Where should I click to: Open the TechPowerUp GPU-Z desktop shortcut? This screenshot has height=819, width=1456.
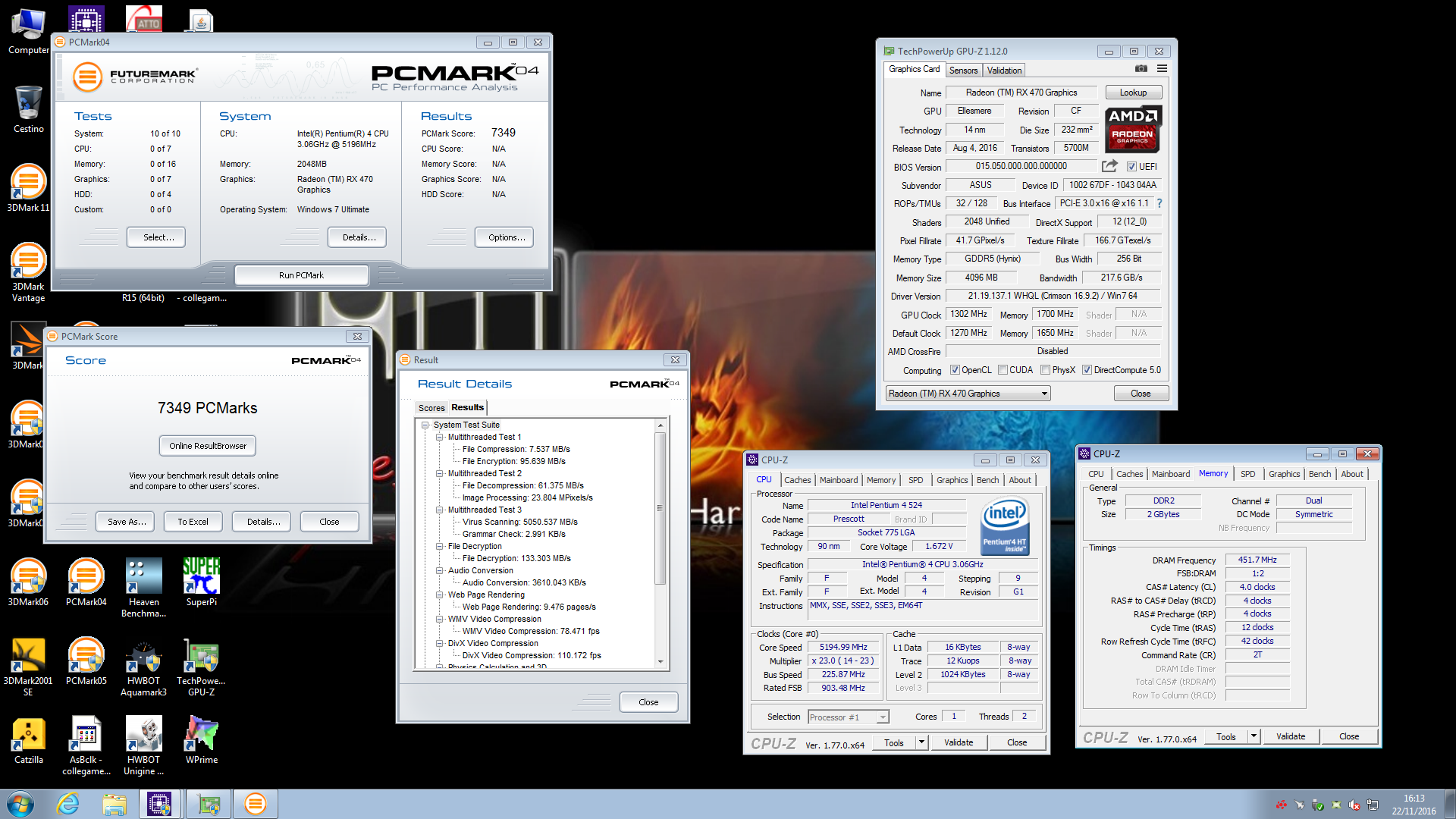pyautogui.click(x=201, y=667)
